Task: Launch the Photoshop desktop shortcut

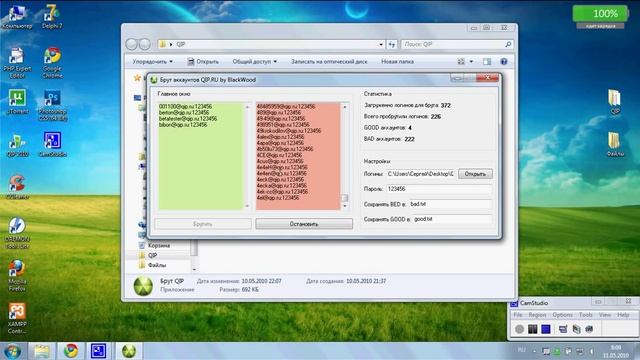Action: tap(52, 105)
